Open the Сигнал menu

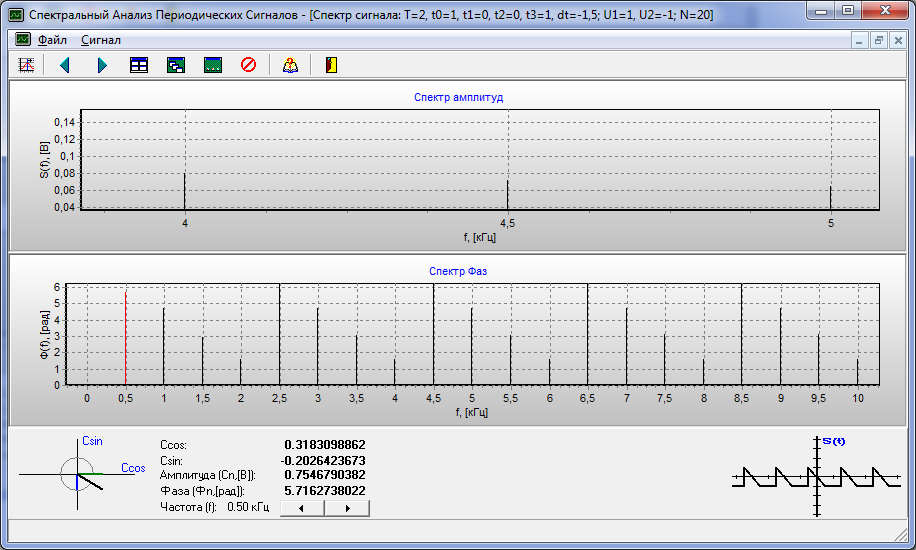100,40
